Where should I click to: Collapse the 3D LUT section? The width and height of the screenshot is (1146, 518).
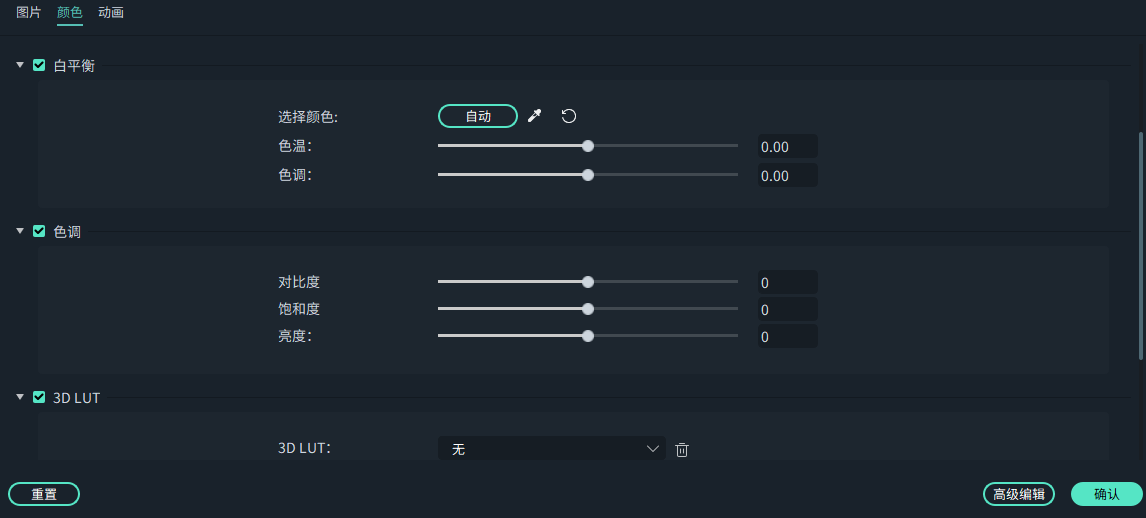coord(20,397)
